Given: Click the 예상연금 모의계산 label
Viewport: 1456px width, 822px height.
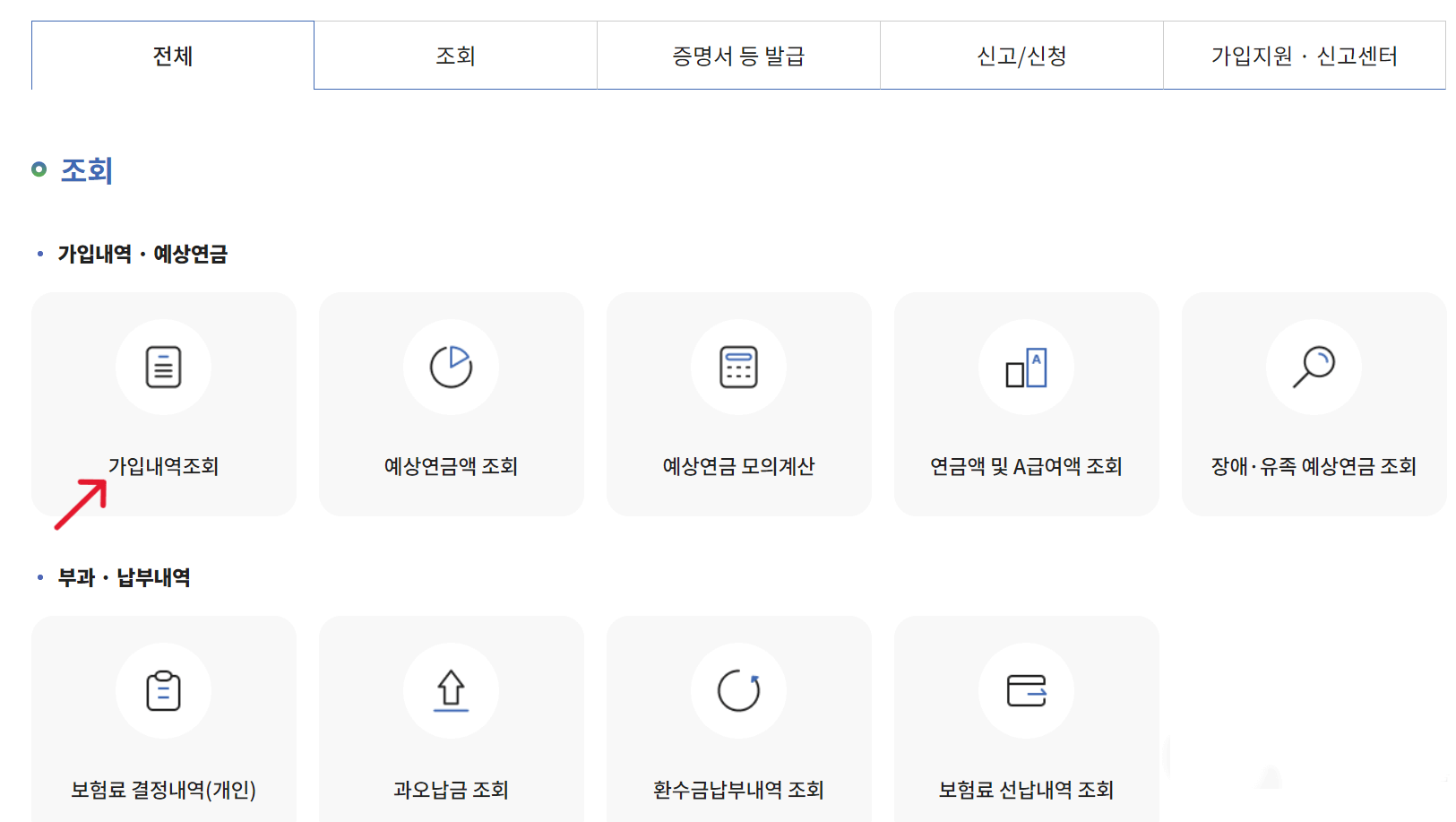Looking at the screenshot, I should pyautogui.click(x=739, y=466).
